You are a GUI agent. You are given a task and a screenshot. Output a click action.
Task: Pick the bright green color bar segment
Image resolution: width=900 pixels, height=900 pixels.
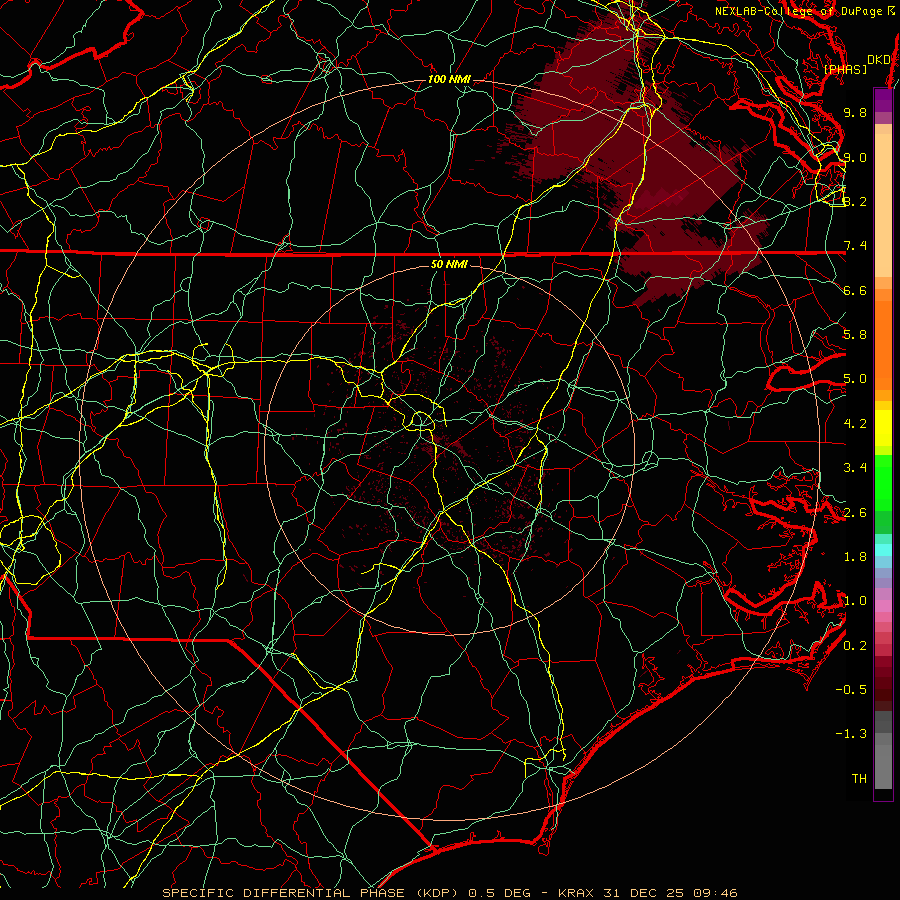pyautogui.click(x=883, y=482)
